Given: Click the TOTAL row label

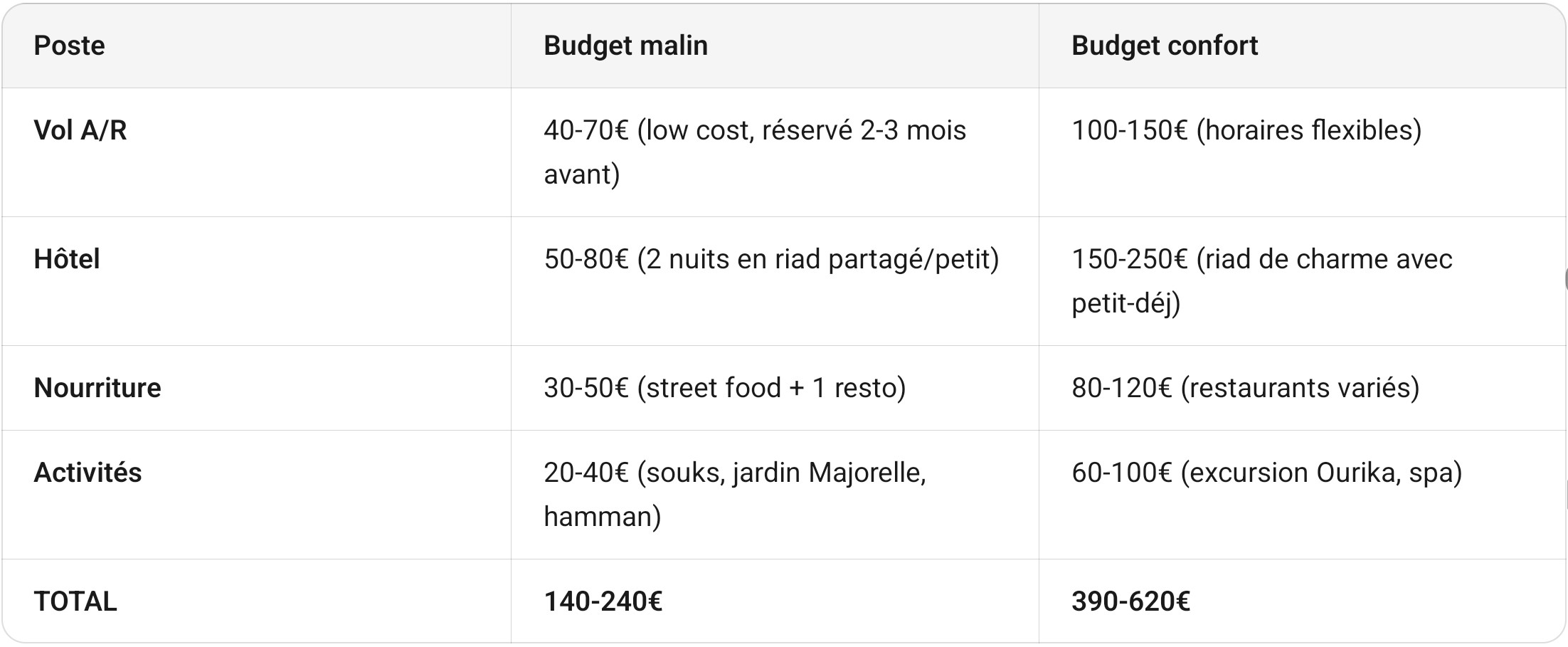Looking at the screenshot, I should 75,601.
